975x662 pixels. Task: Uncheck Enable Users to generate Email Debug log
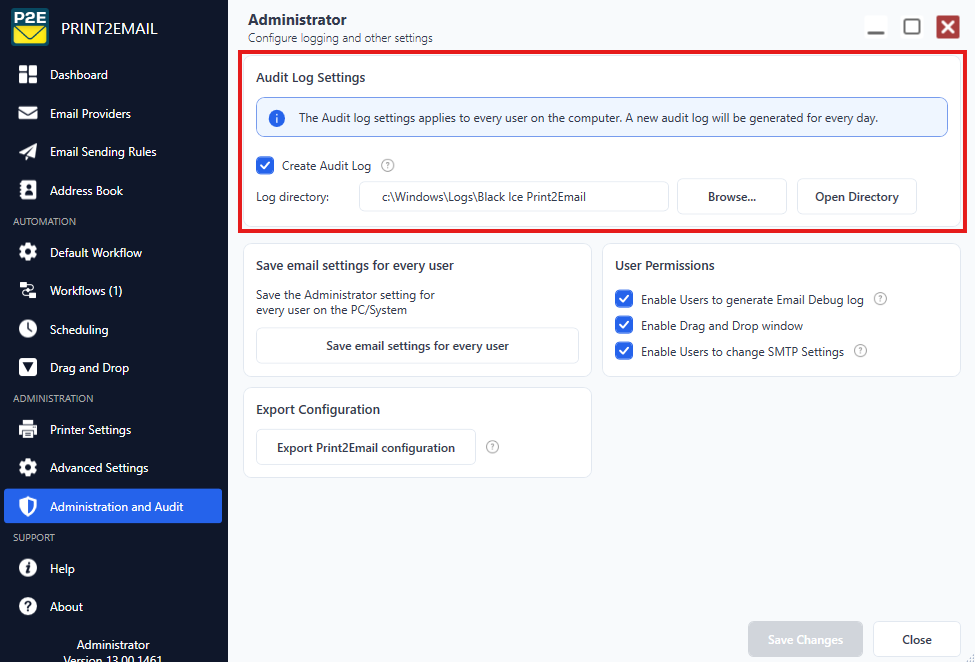(x=624, y=299)
